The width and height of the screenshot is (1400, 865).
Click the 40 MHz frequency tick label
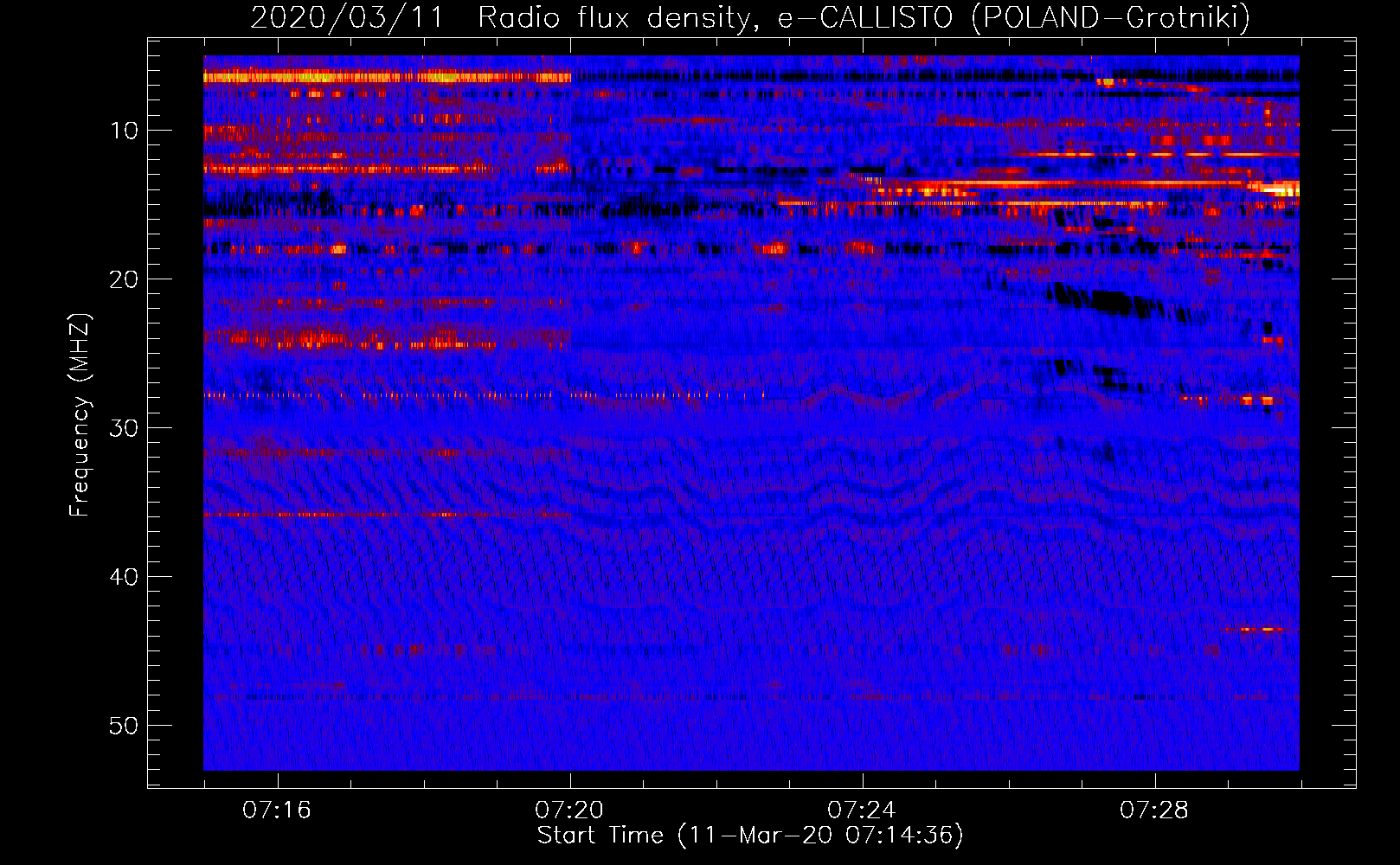pos(125,577)
